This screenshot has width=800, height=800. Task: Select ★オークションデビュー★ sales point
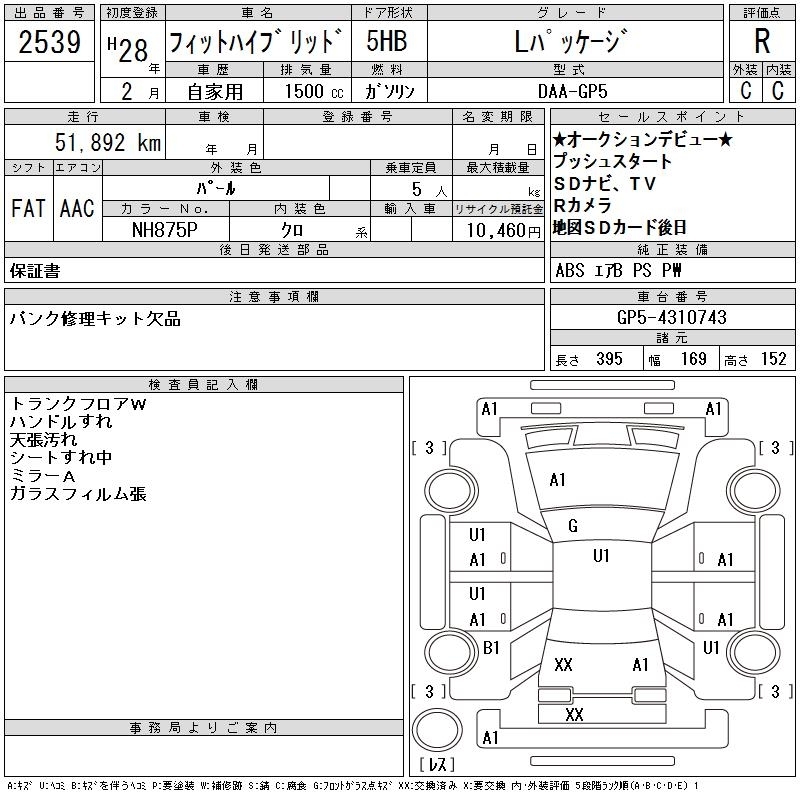click(x=643, y=139)
